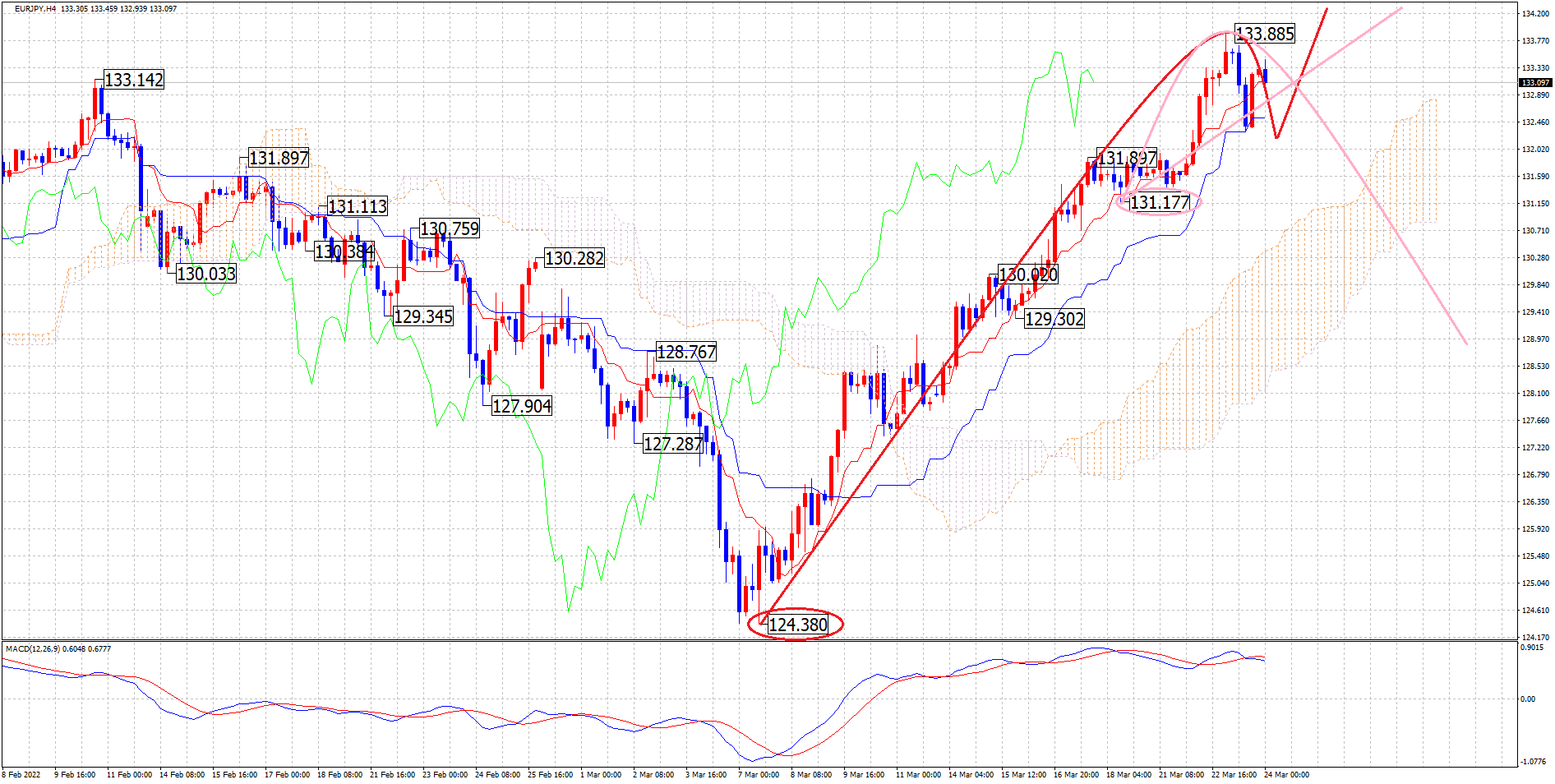Select the 127.904 price label
This screenshot has height=784, width=1555.
click(522, 406)
